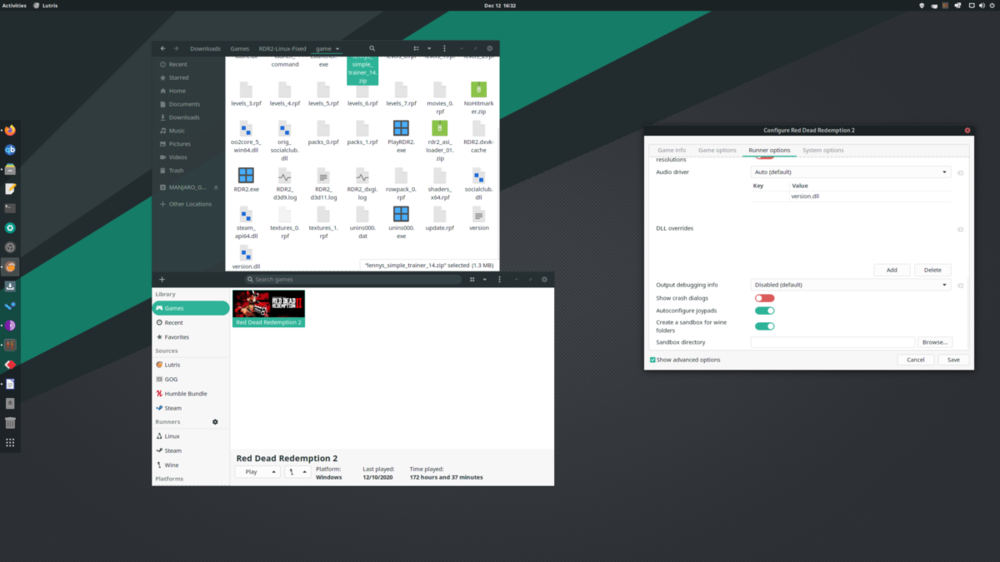Open the System options tab
Image resolution: width=1000 pixels, height=562 pixels.
pyautogui.click(x=823, y=150)
